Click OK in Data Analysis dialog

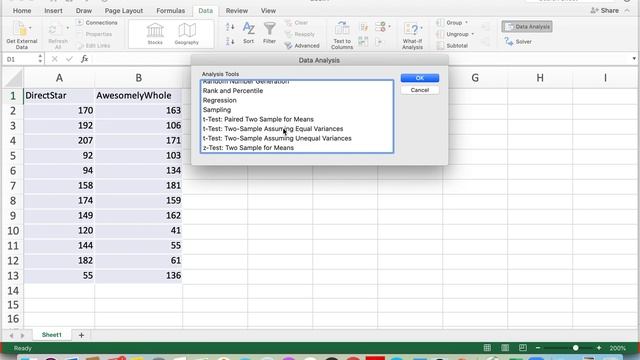[x=420, y=78]
